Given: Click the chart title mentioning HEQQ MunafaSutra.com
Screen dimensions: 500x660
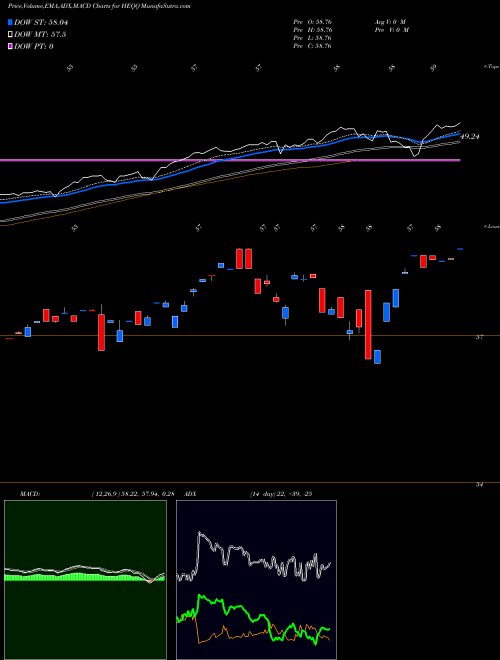Looking at the screenshot, I should pyautogui.click(x=99, y=7).
